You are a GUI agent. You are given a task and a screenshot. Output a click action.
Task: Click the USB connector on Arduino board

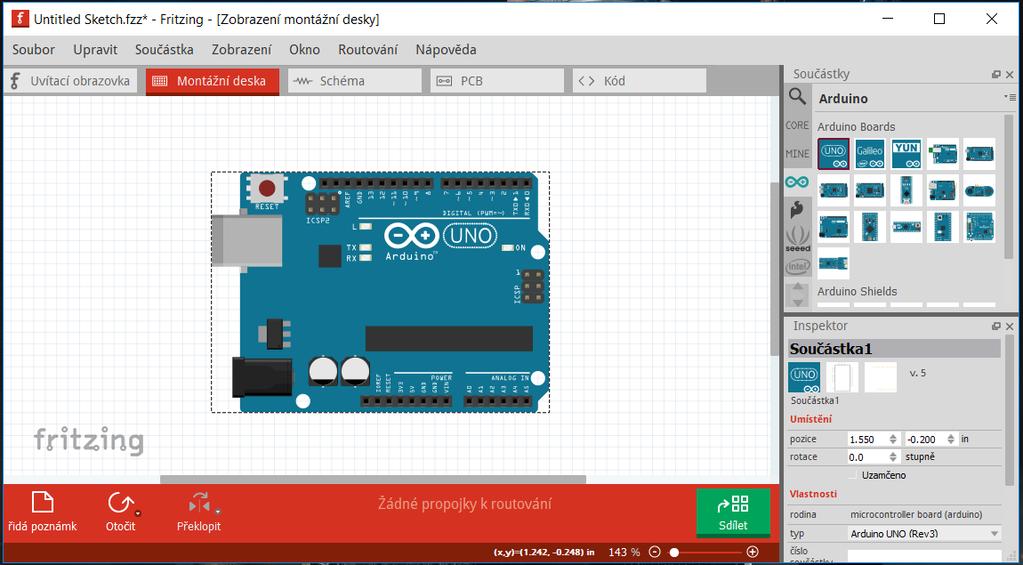point(246,241)
